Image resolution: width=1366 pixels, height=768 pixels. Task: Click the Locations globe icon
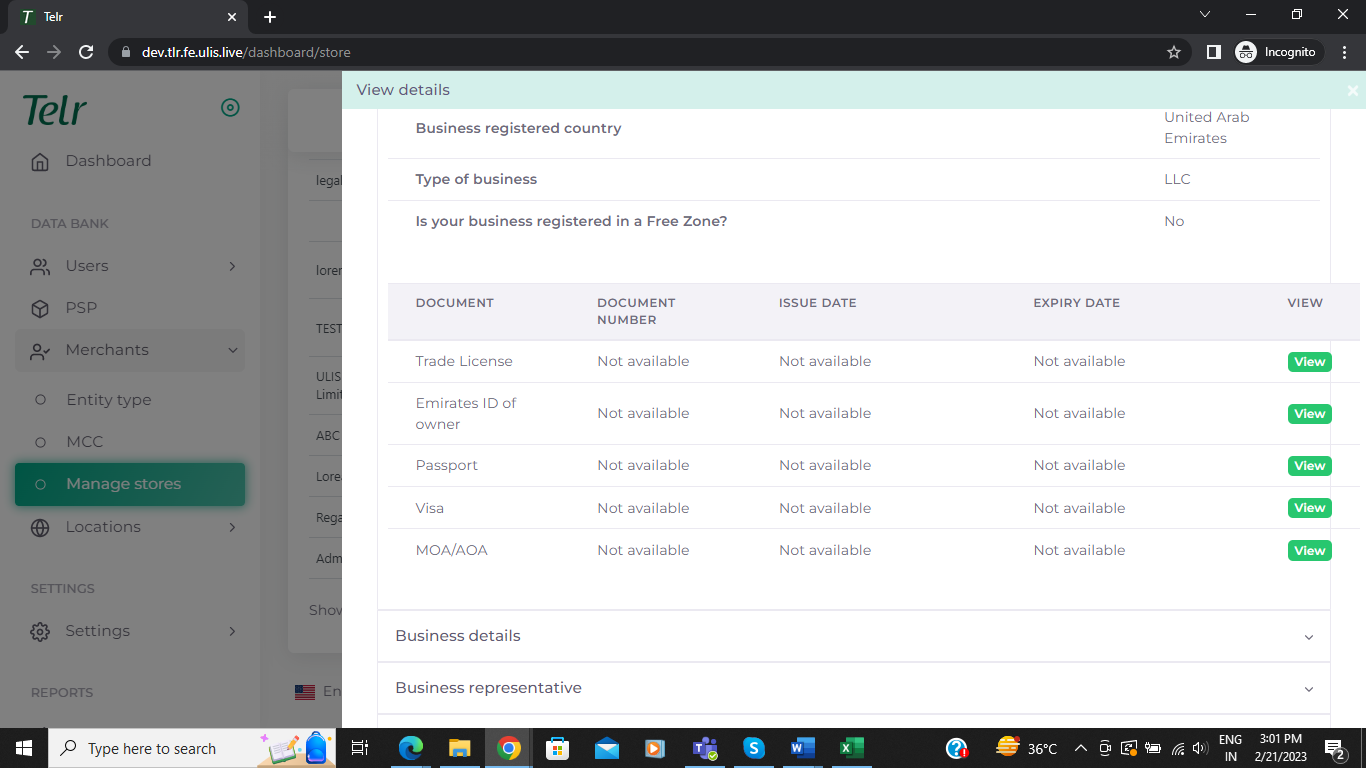[x=40, y=528]
